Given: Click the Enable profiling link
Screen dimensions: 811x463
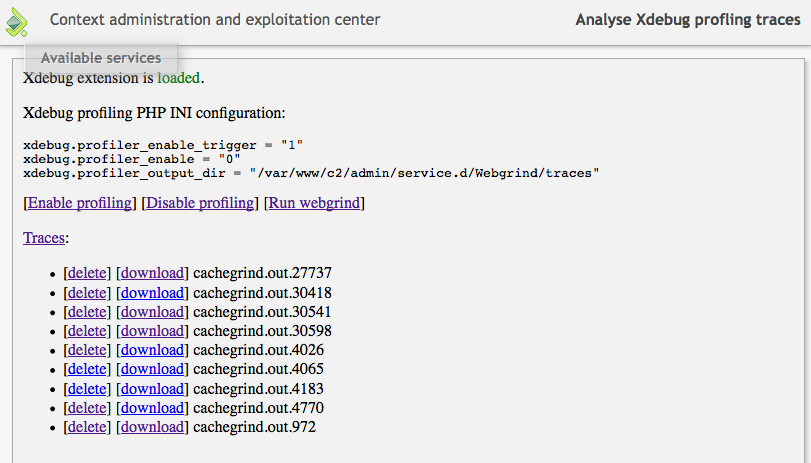Looking at the screenshot, I should pos(80,203).
